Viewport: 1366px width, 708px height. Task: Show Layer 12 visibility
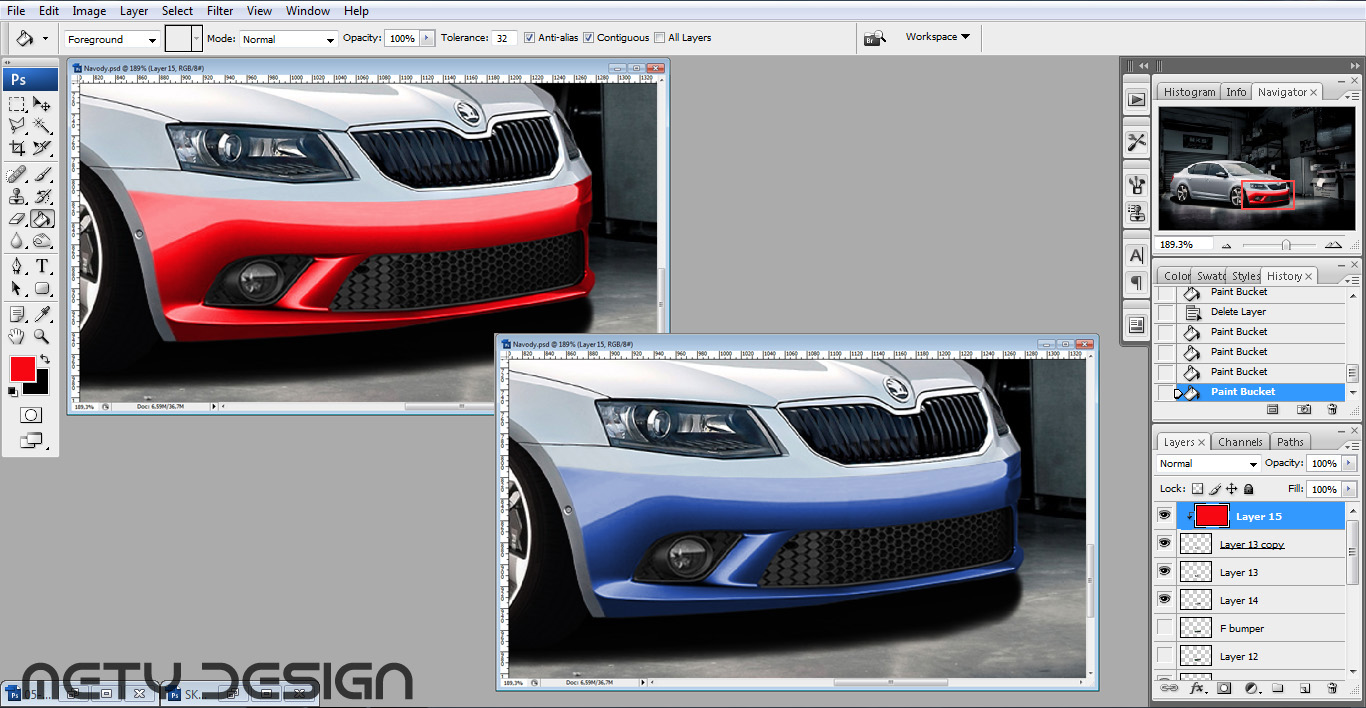click(x=1164, y=655)
